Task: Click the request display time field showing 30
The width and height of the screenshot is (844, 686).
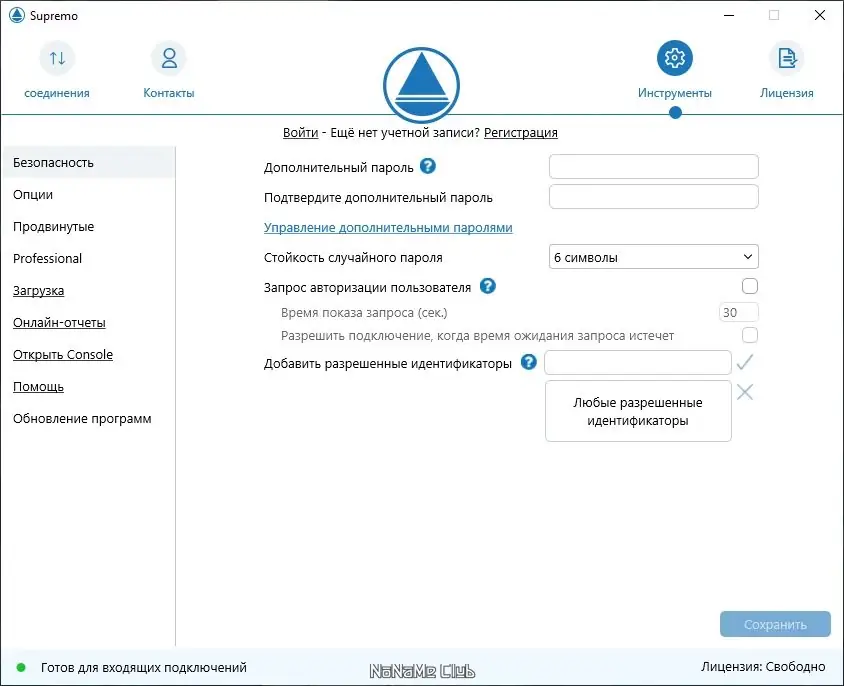Action: click(738, 312)
